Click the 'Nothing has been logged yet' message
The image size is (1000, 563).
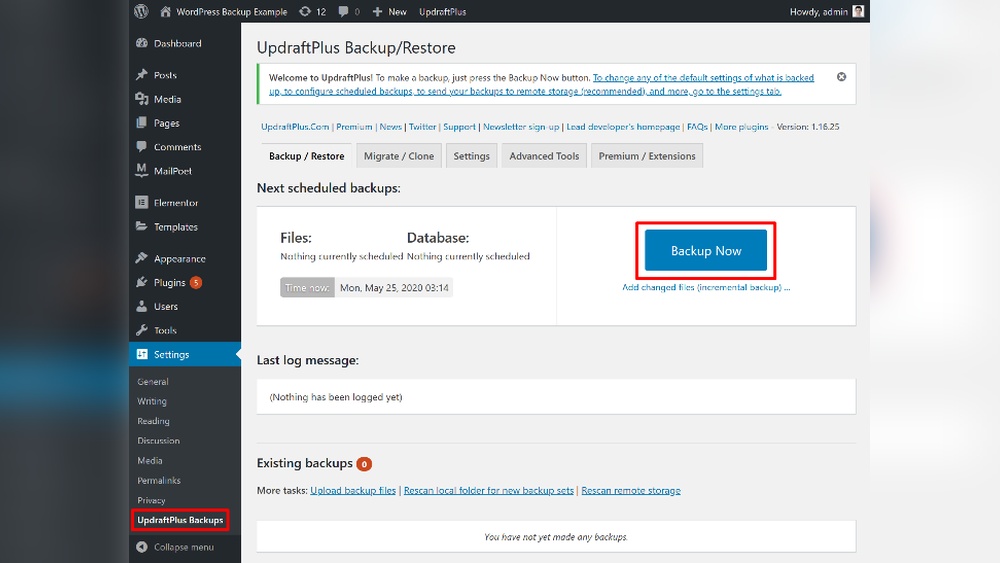click(336, 397)
